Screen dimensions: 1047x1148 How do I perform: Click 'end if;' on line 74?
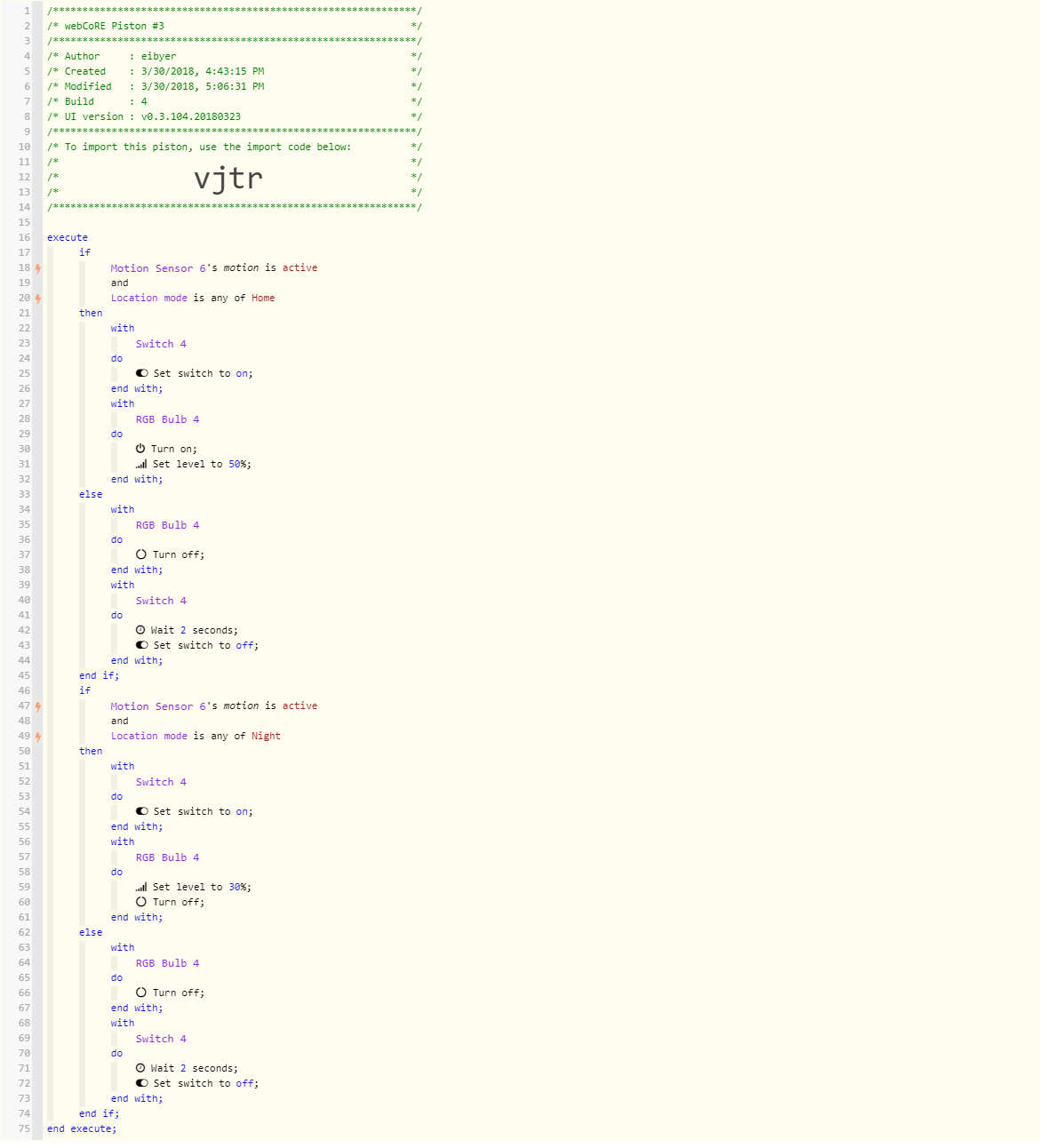click(99, 1114)
